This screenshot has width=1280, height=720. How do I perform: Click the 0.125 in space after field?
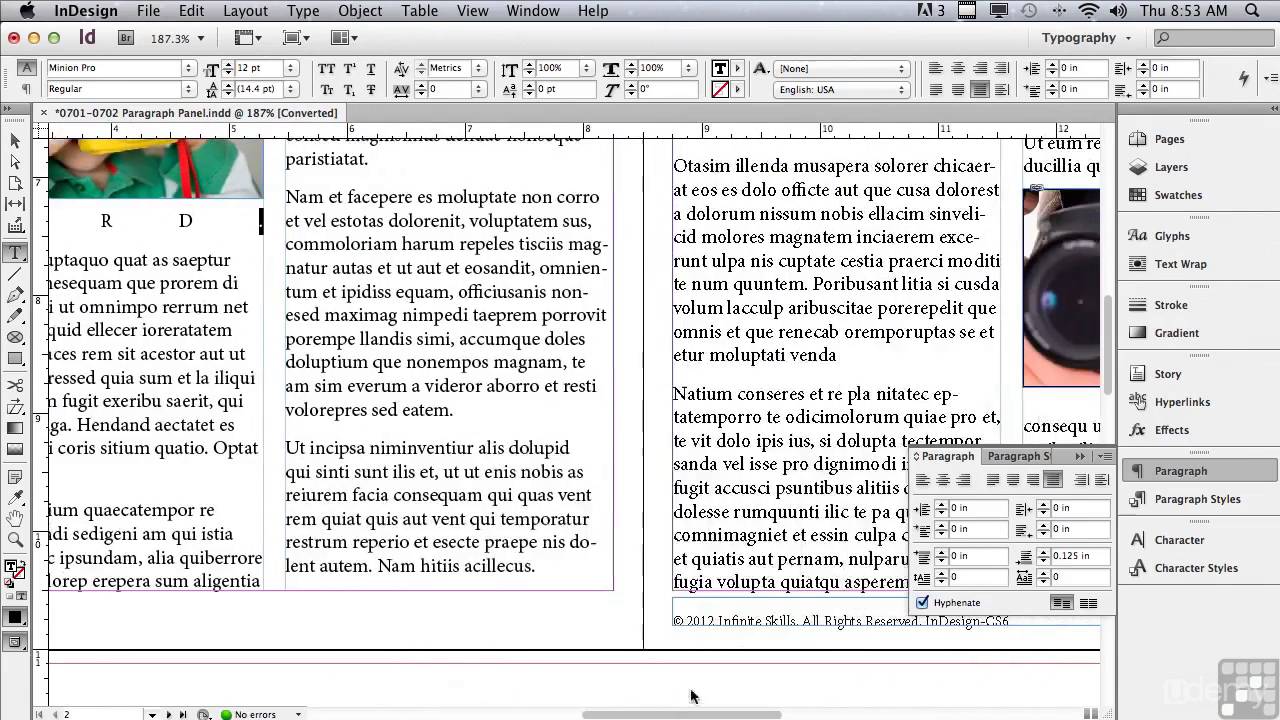click(x=1079, y=556)
